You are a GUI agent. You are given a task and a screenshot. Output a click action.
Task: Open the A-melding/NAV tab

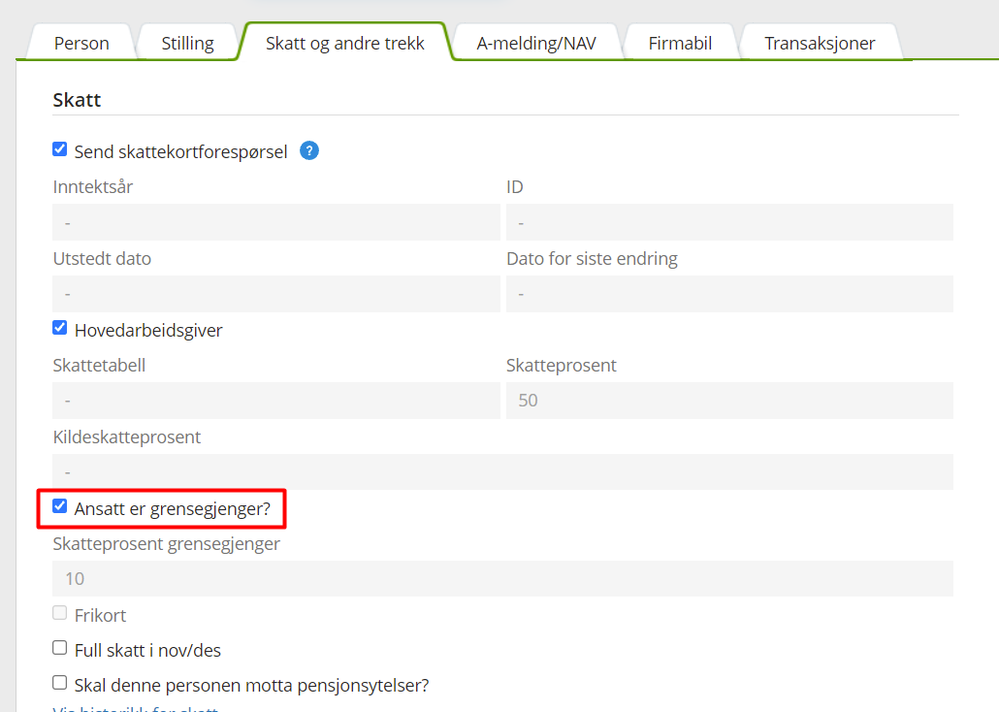coord(536,43)
